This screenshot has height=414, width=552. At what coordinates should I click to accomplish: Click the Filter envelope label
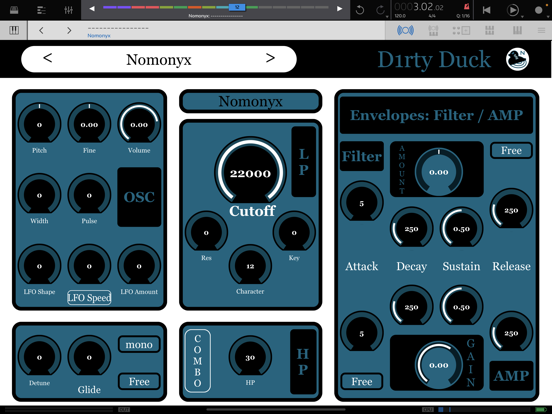362,156
